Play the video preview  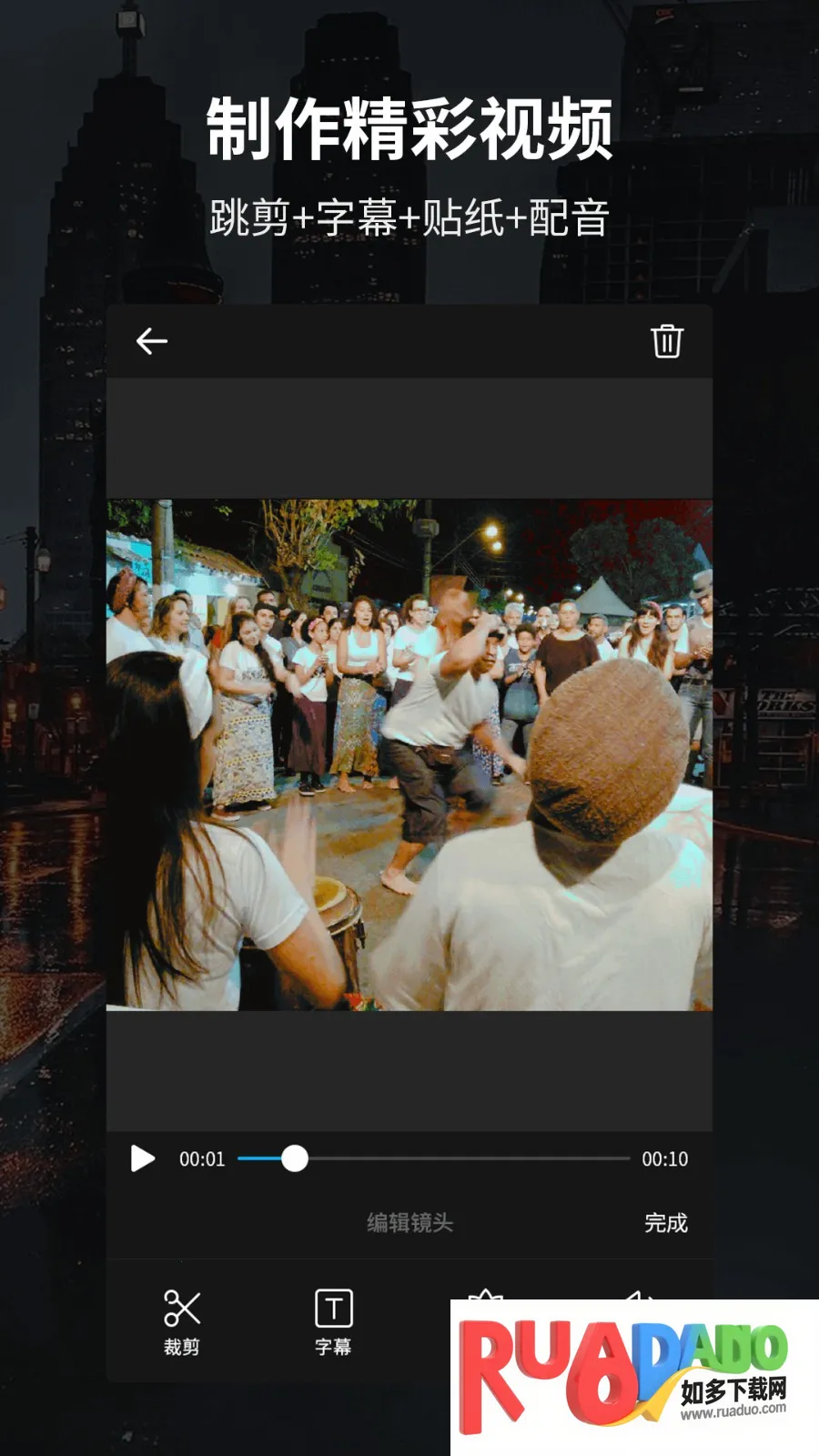click(x=142, y=1158)
